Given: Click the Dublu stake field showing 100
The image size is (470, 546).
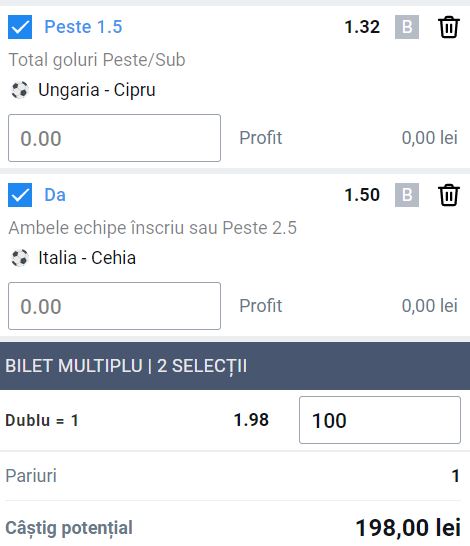Looking at the screenshot, I should [380, 420].
